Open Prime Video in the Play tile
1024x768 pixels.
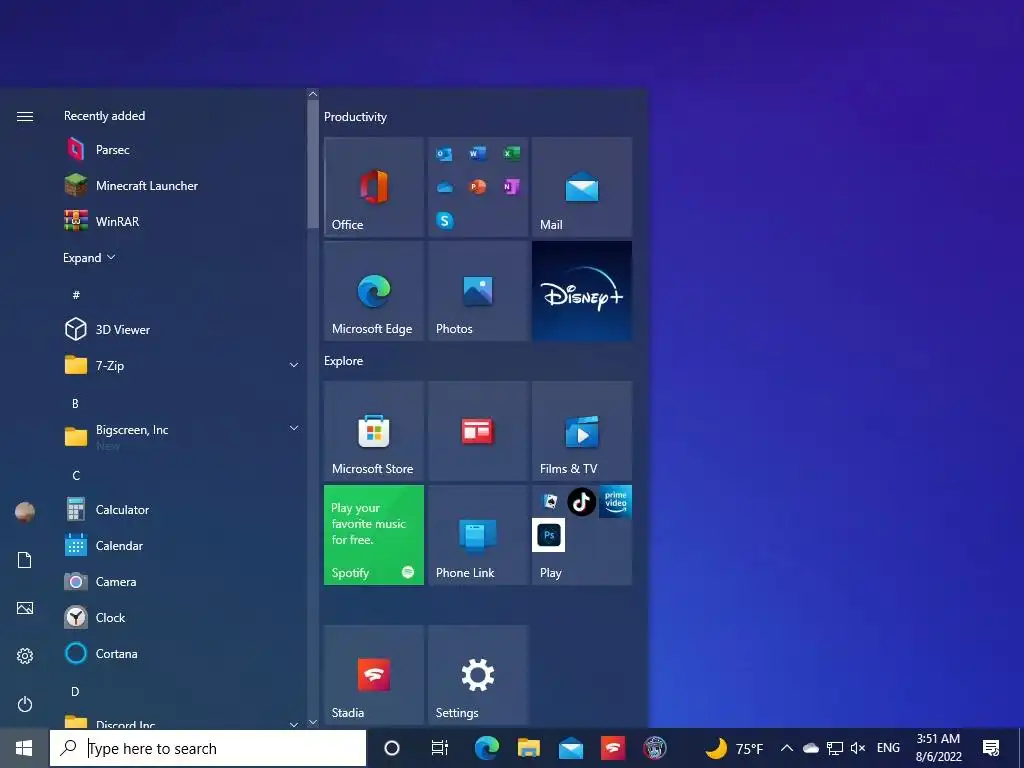coord(615,502)
